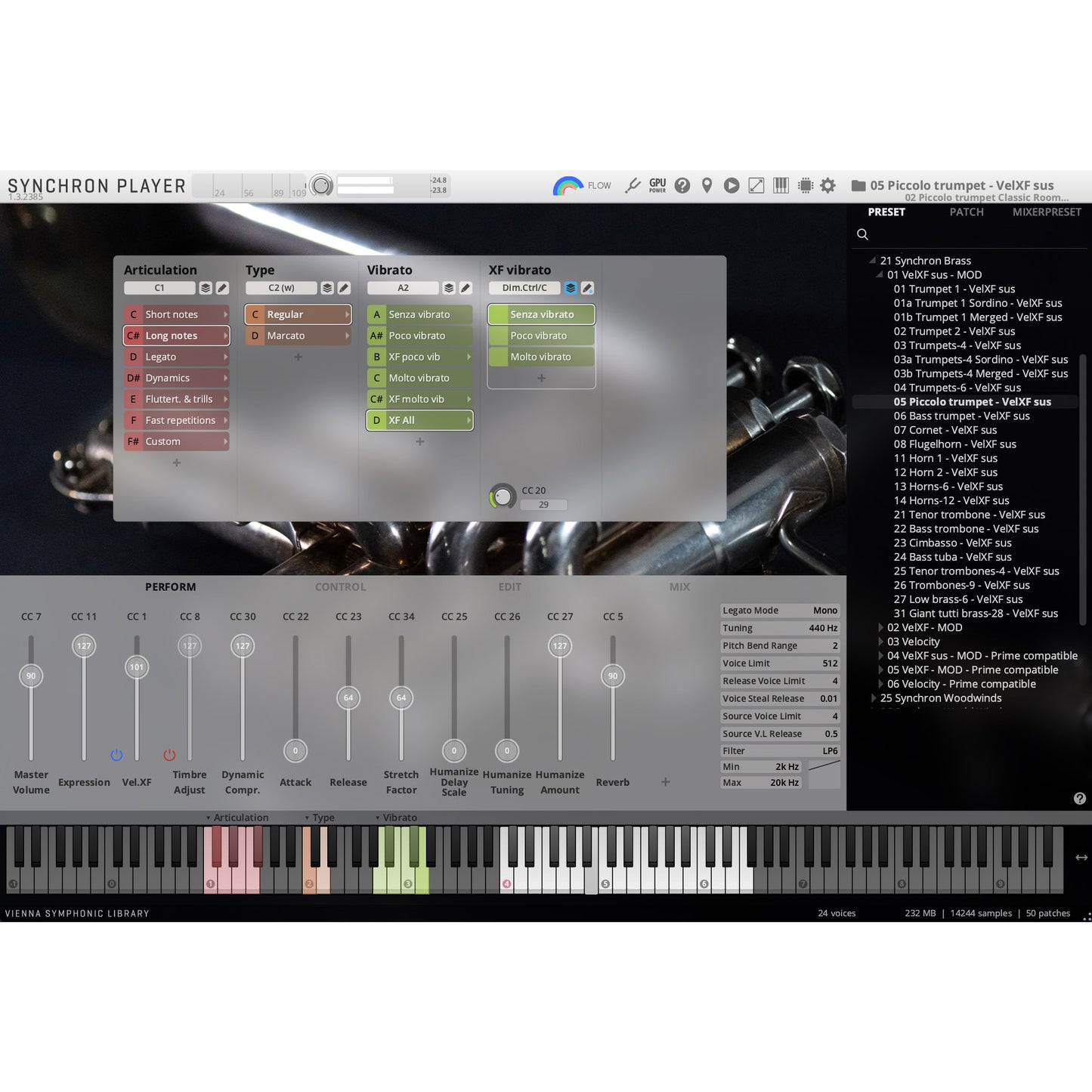Screen dimensions: 1092x1092
Task: Open the MIX tab
Action: pyautogui.click(x=679, y=587)
